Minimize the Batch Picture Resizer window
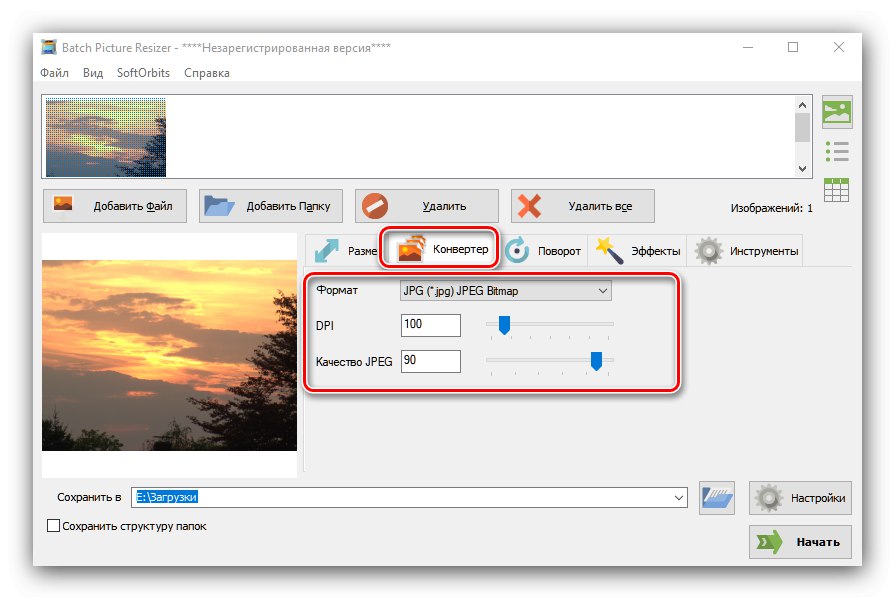 (748, 47)
